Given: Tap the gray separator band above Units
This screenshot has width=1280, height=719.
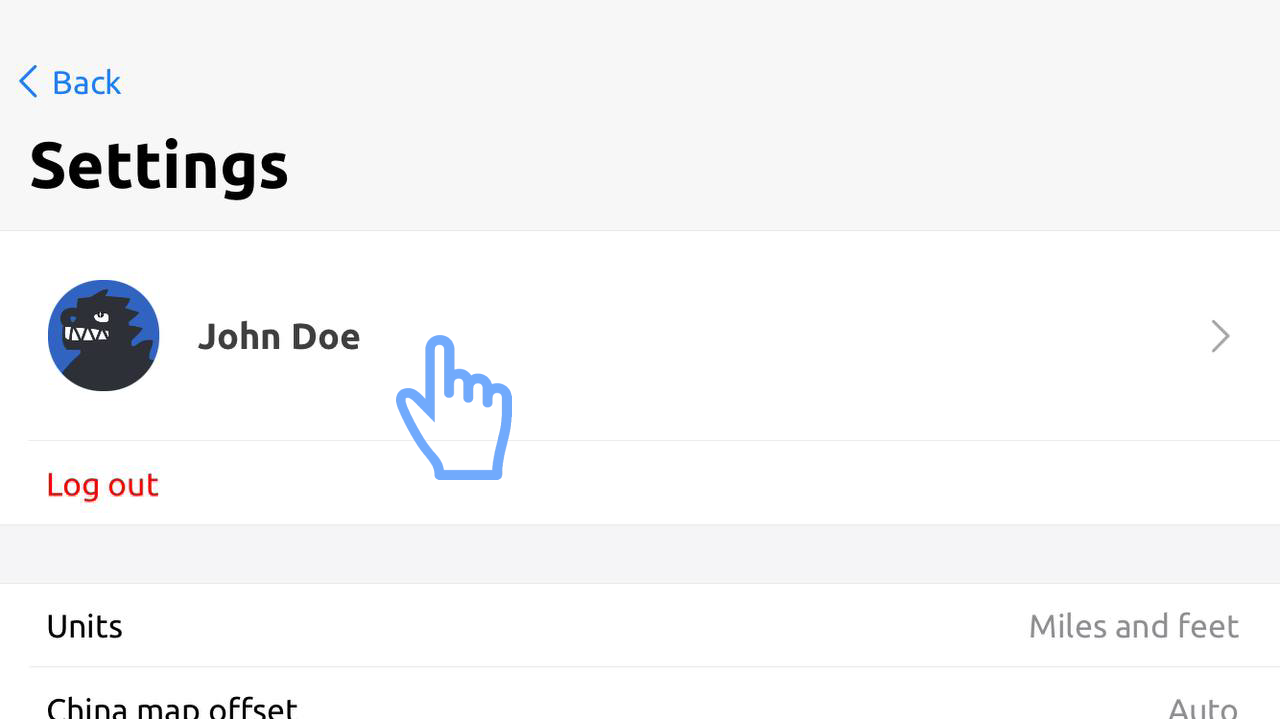Looking at the screenshot, I should [x=640, y=554].
